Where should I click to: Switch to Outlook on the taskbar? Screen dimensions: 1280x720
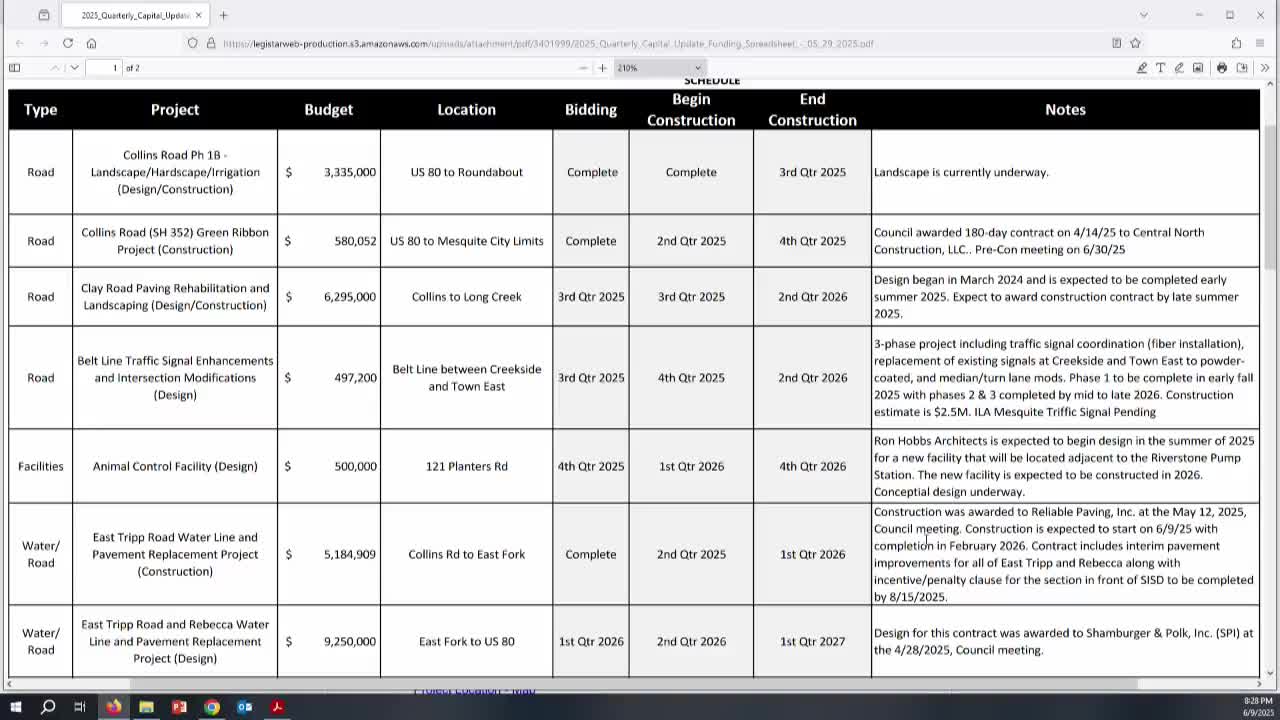pos(244,707)
